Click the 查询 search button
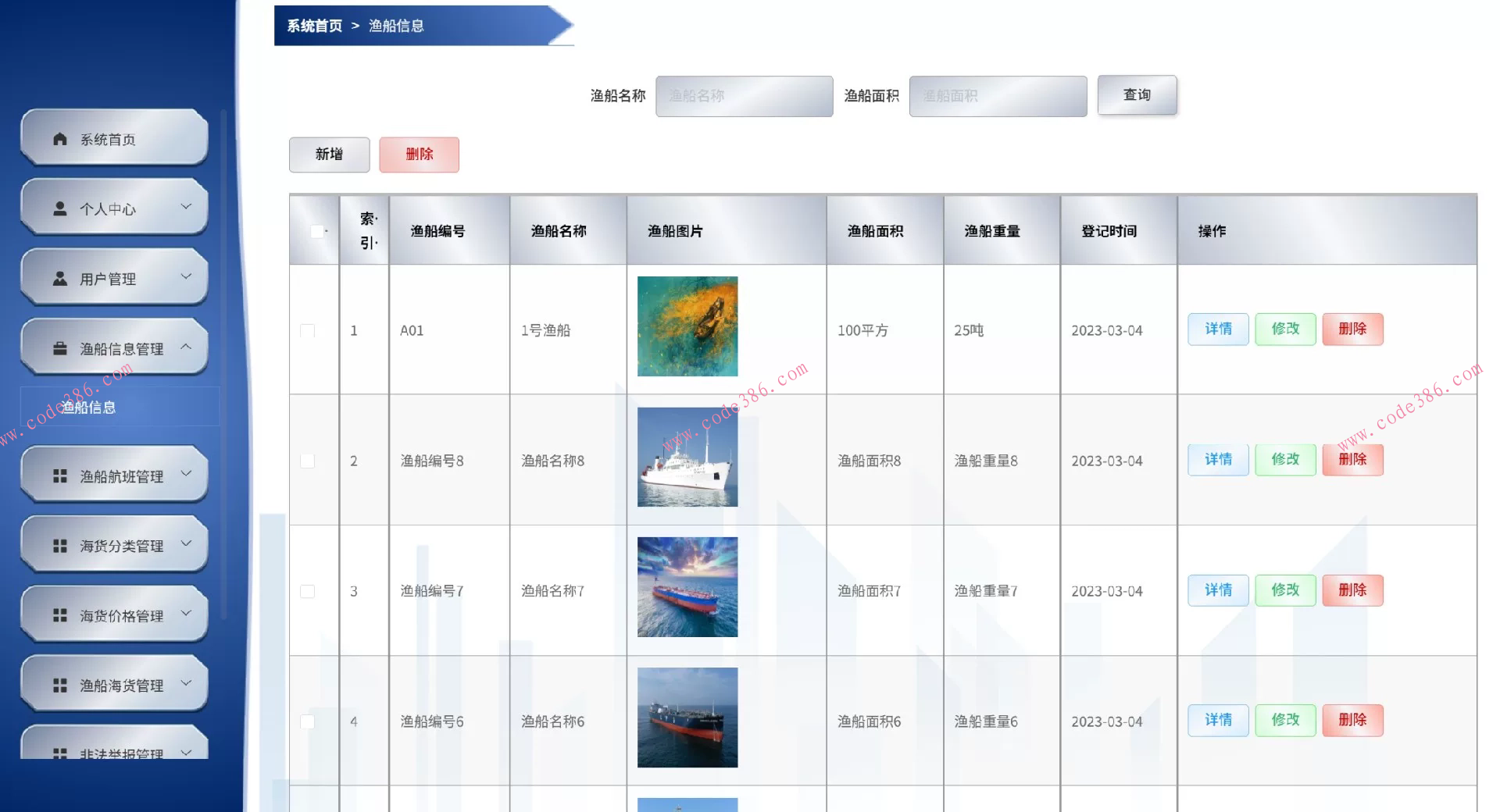Screen dimensions: 1500x812 1137,94
